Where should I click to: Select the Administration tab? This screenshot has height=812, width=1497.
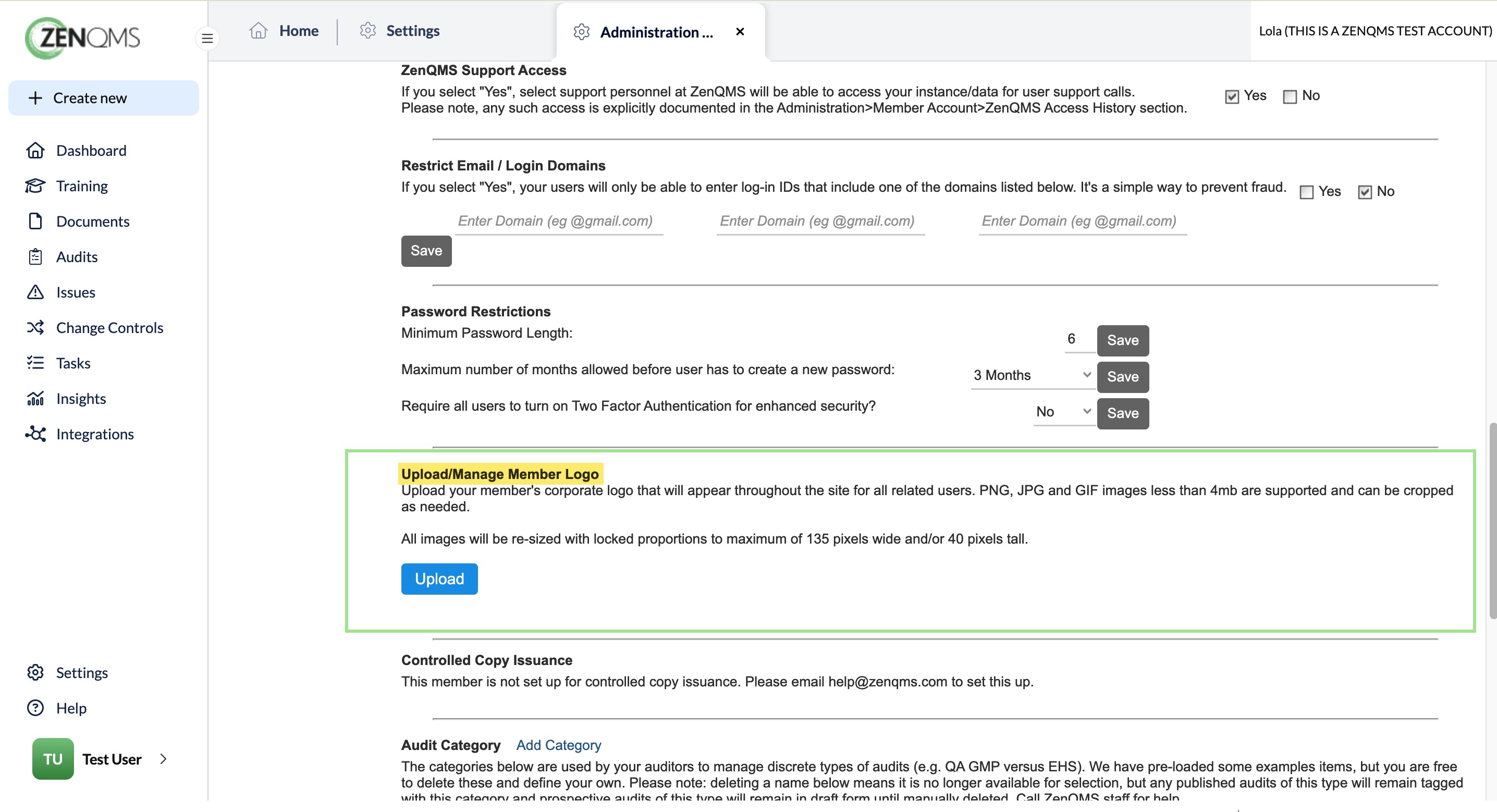point(660,32)
